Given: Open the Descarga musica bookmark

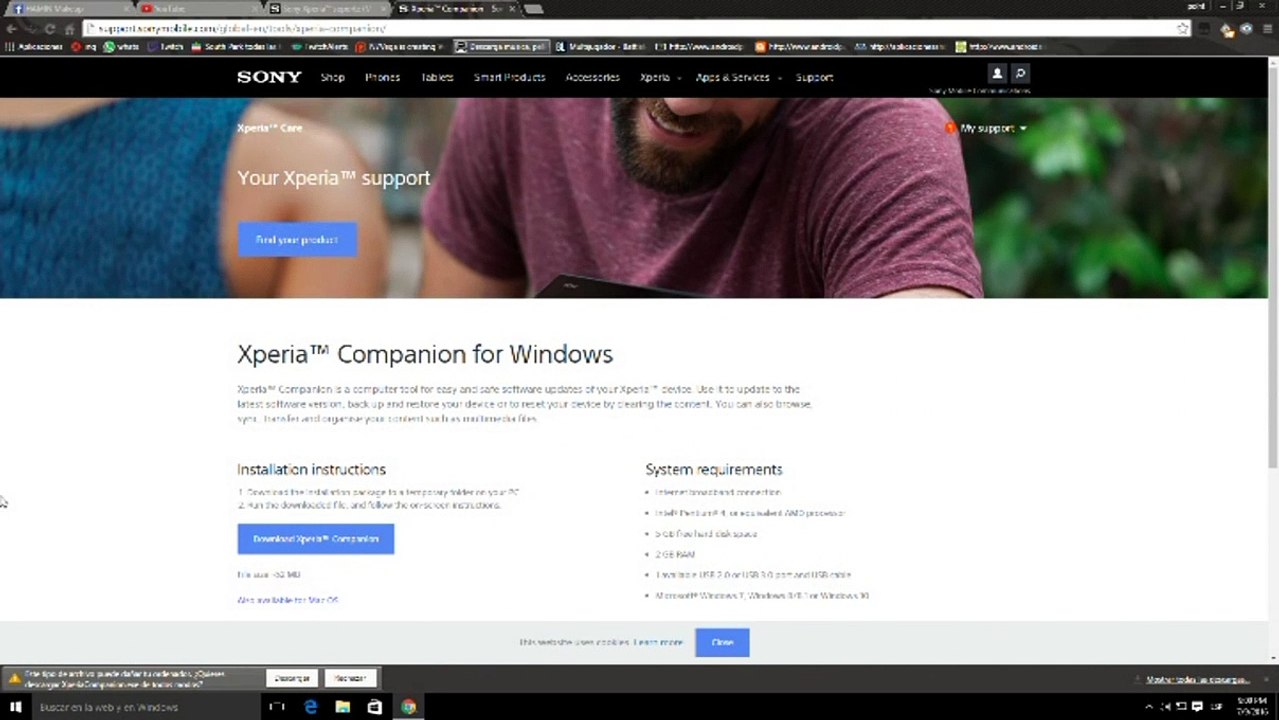Looking at the screenshot, I should pyautogui.click(x=501, y=46).
